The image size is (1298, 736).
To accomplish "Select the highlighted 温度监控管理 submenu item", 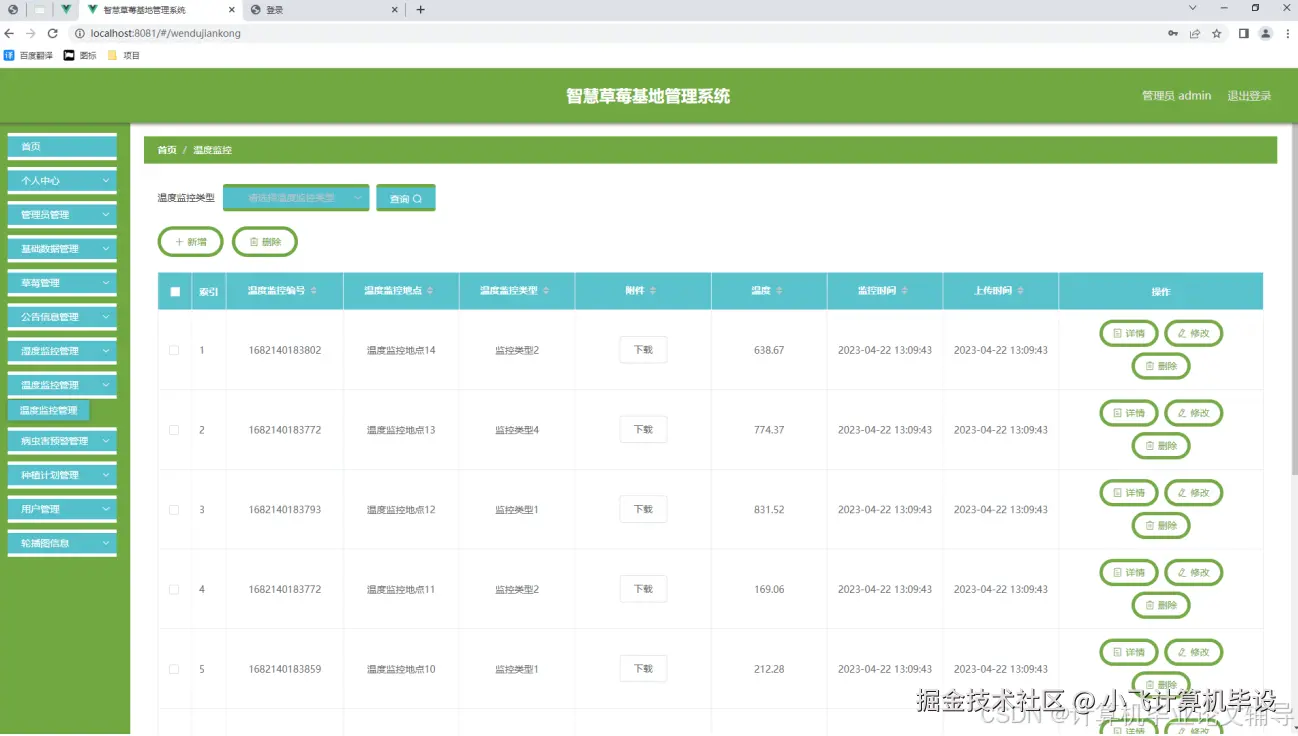I will pos(49,410).
